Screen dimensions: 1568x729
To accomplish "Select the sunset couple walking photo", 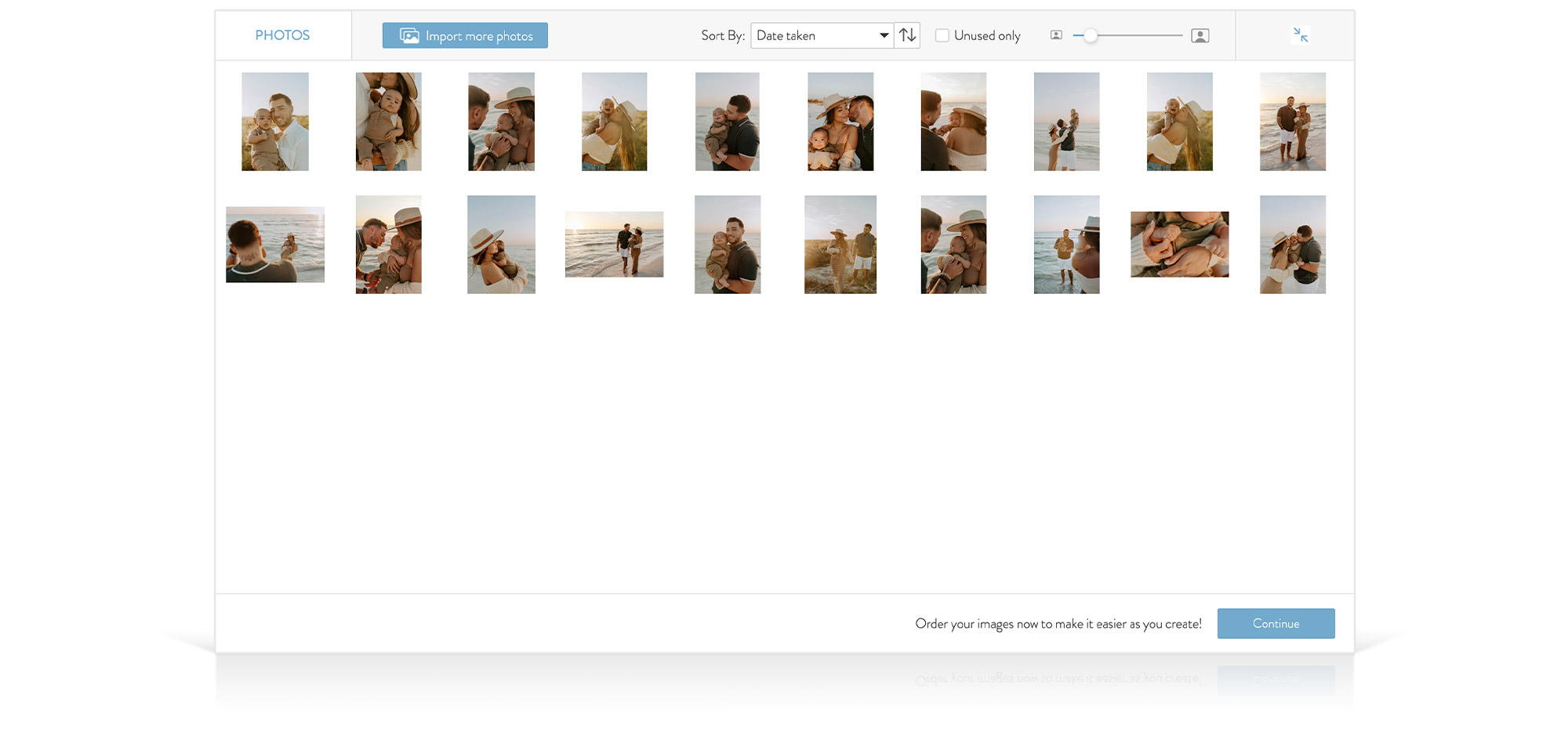I will pyautogui.click(x=614, y=245).
